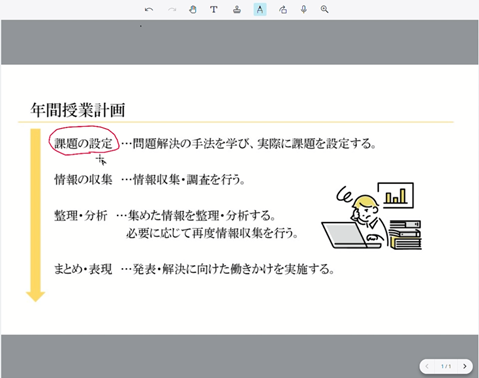
Task: Click the greyed redo arrow in the toolbar
Action: point(172,10)
